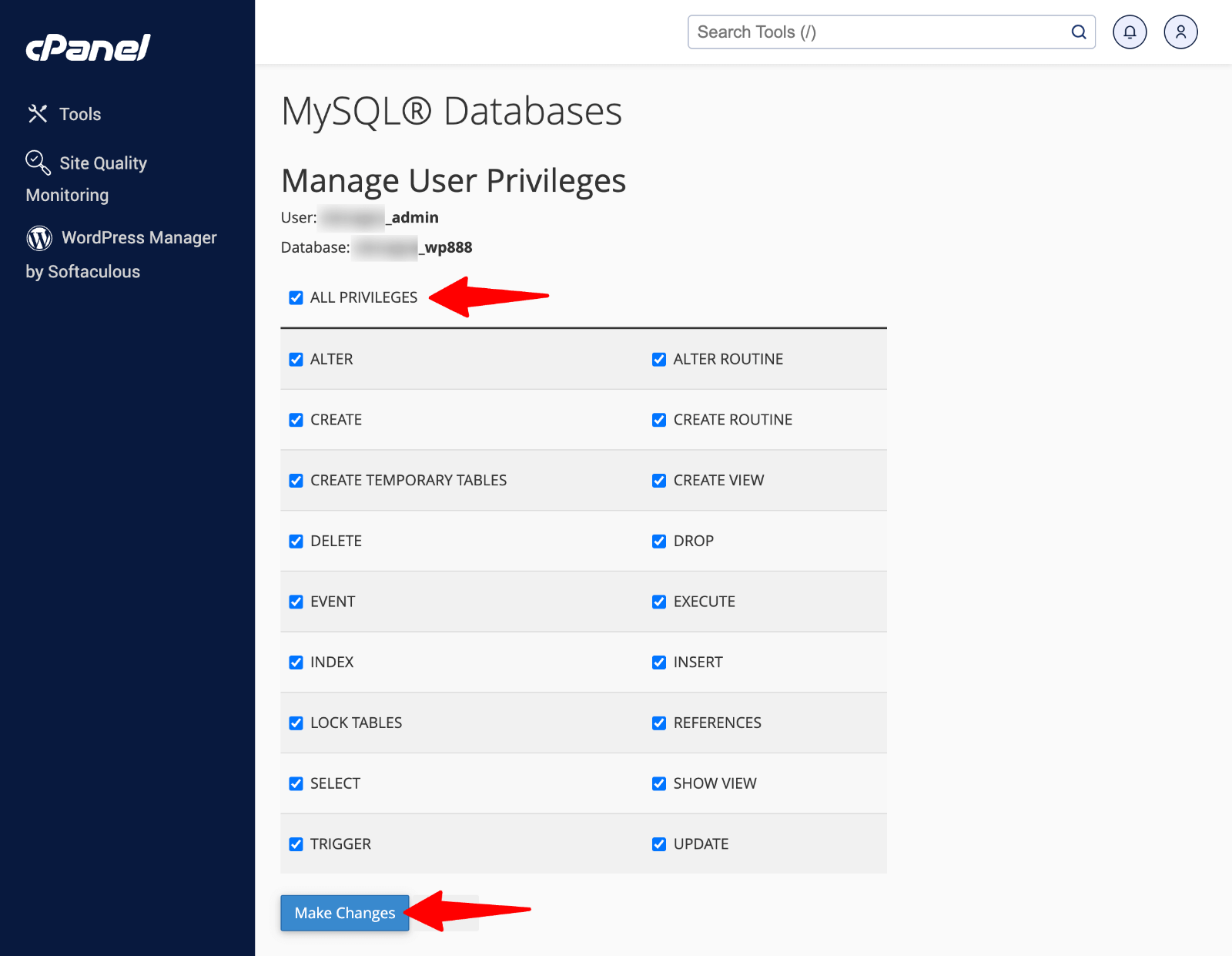Uncheck CREATE ROUTINE
The height and width of the screenshot is (956, 1232).
[x=658, y=420]
